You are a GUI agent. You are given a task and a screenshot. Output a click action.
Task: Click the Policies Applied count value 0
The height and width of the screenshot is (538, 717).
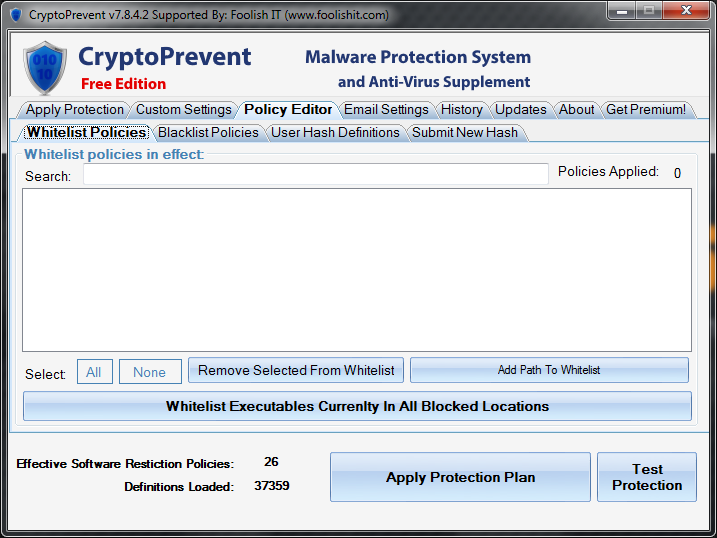tap(677, 173)
